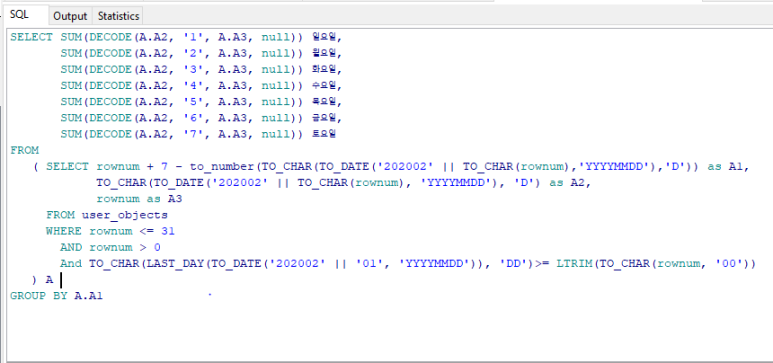
Task: Click the 일요일 column alias
Action: [x=324, y=37]
